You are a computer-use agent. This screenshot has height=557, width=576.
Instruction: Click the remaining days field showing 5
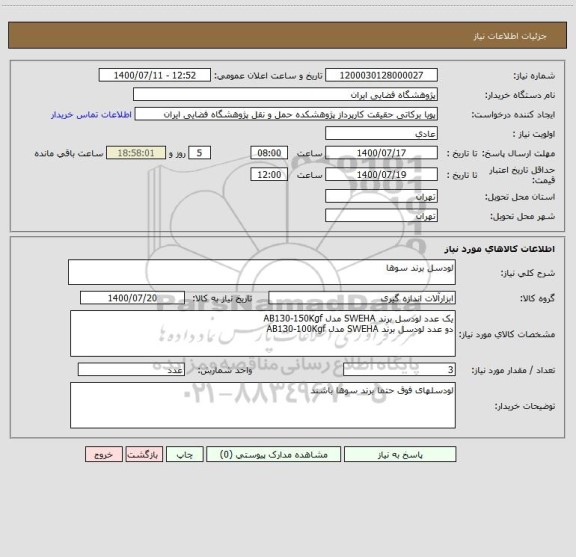(199, 152)
